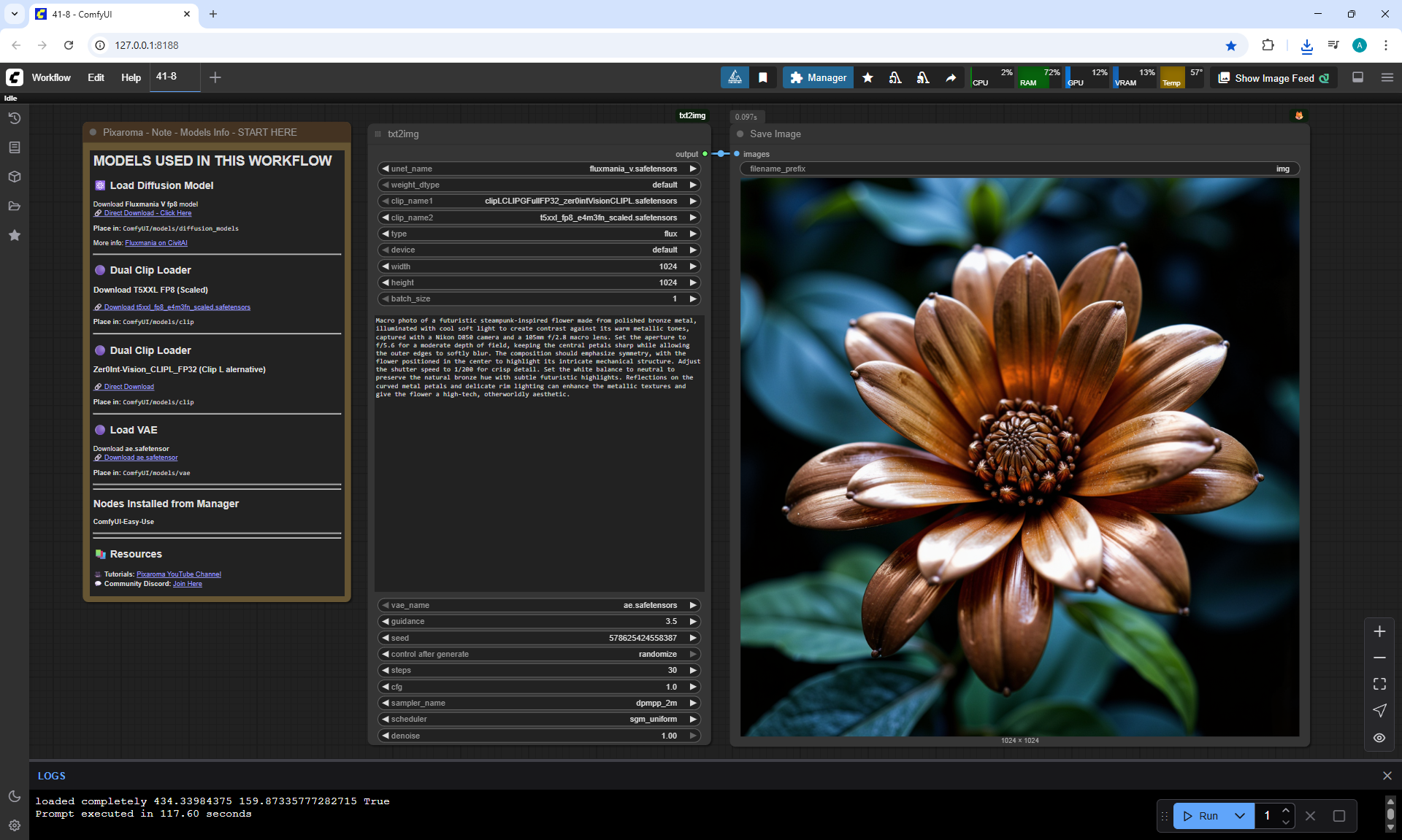Click the fit view icon

(x=1379, y=684)
